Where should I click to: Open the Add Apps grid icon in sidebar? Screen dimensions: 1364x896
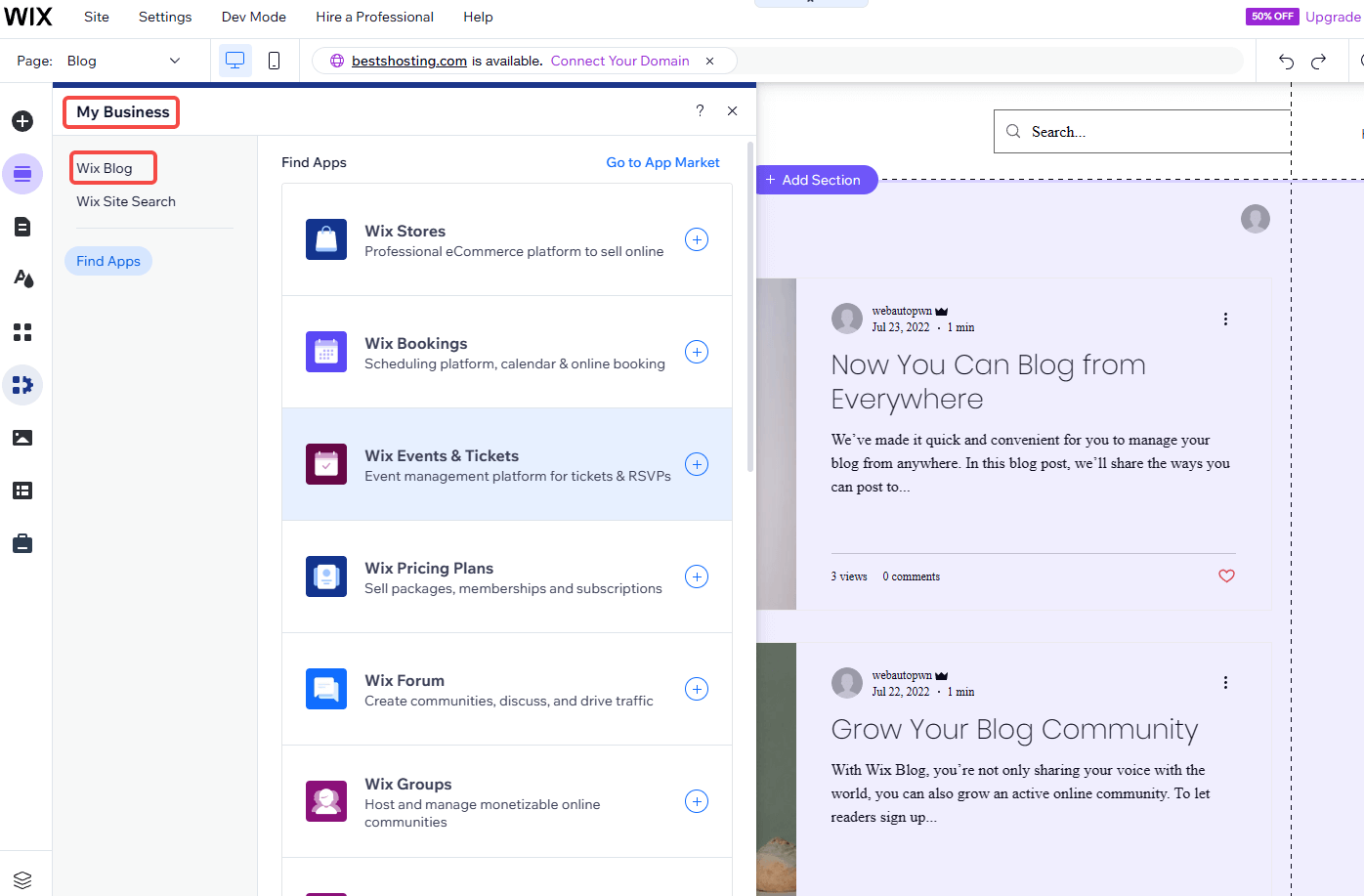(22, 332)
